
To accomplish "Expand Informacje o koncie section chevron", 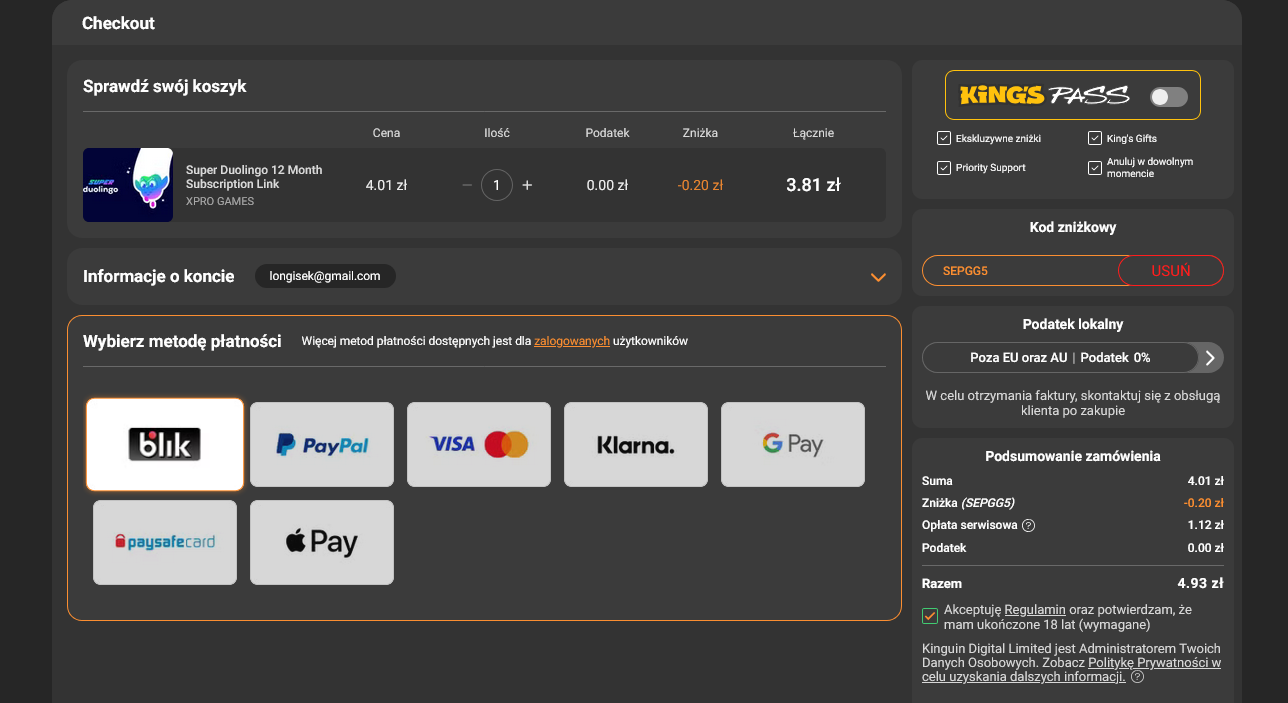I will 878,277.
